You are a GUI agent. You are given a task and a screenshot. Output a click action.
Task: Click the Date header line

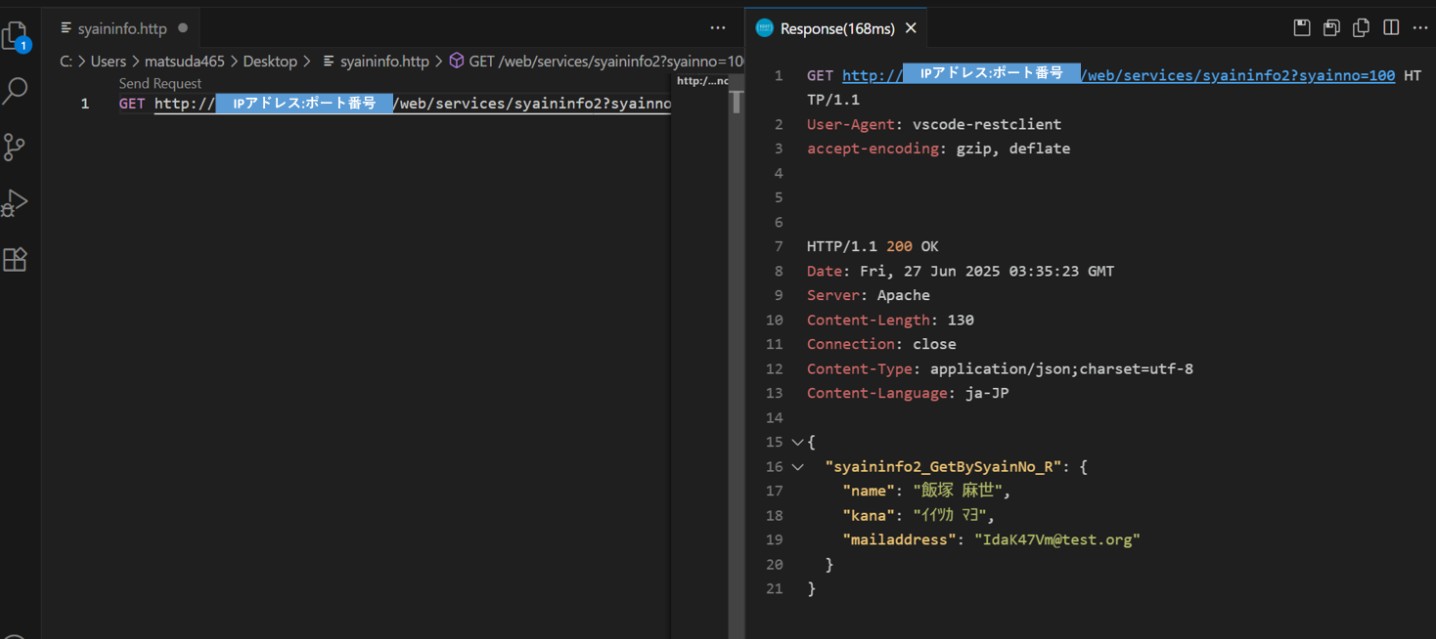coord(960,271)
